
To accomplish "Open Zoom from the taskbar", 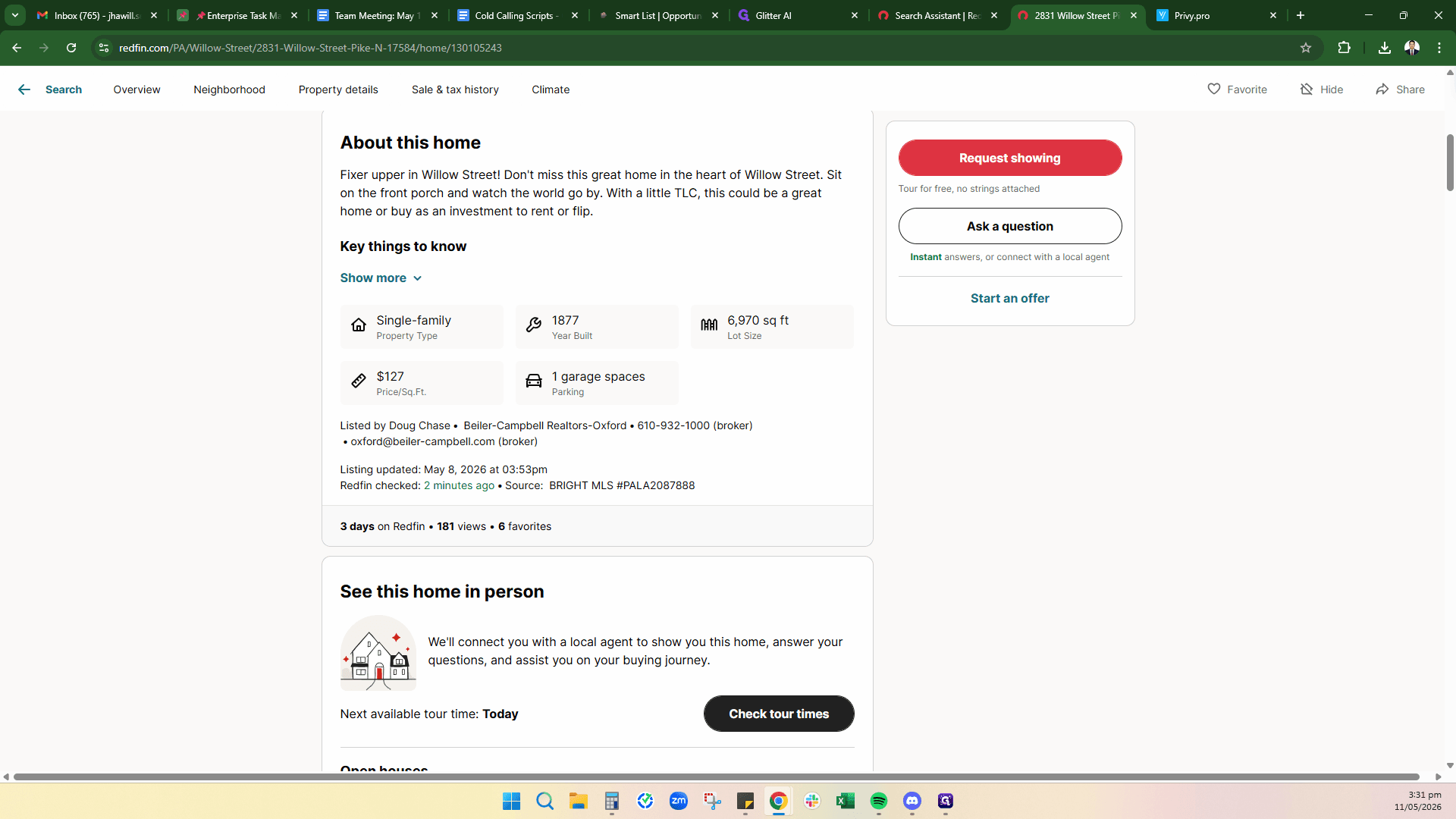I will click(679, 801).
